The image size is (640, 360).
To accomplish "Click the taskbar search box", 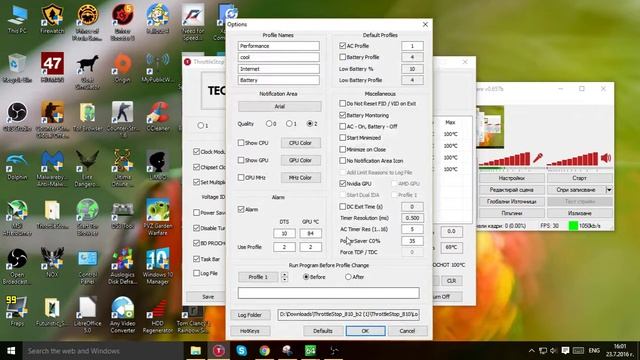I will (102, 351).
